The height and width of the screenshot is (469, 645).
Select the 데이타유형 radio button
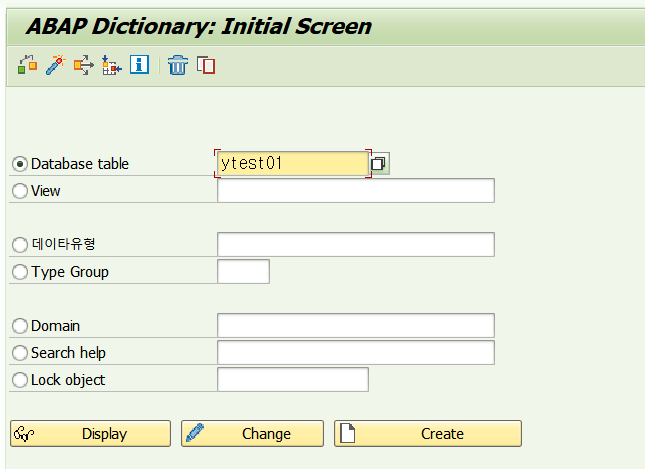[20, 245]
